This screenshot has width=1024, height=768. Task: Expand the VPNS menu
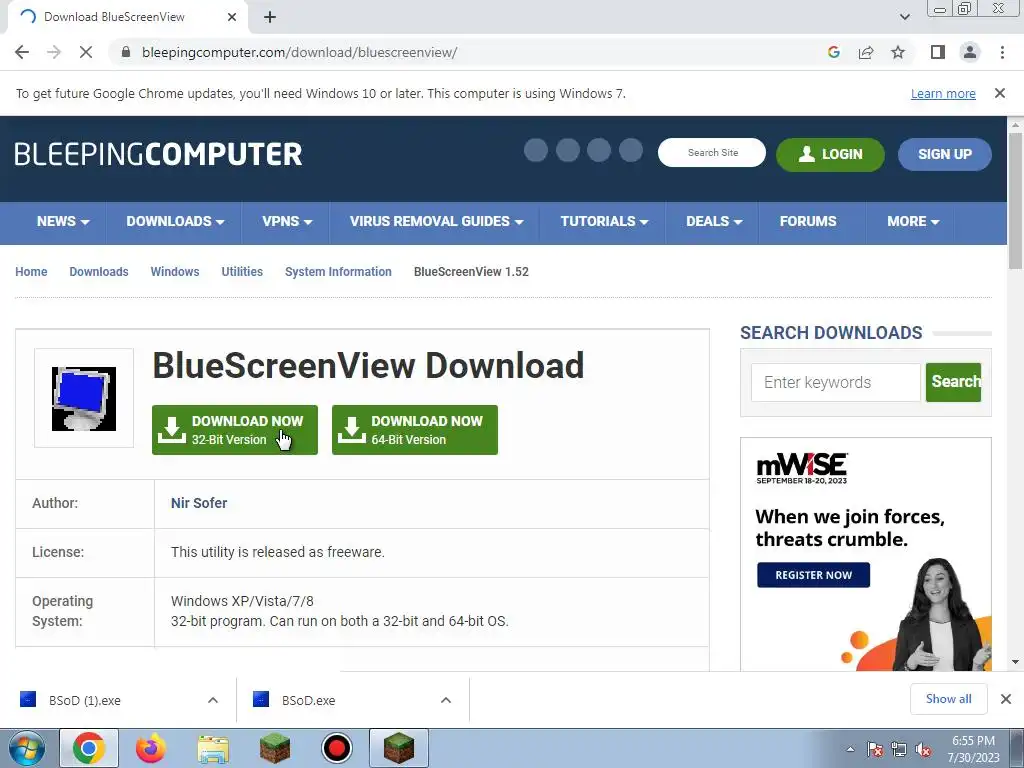pos(287,221)
